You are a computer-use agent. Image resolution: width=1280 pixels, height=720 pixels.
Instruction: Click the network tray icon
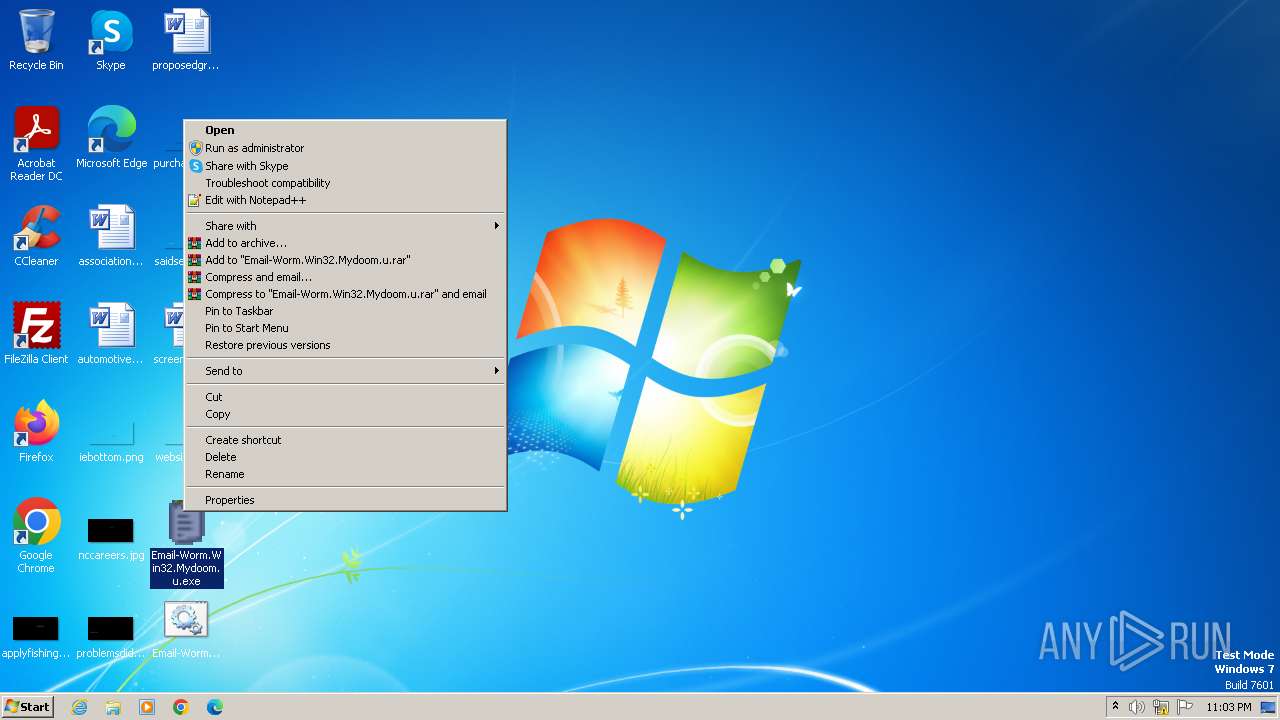coord(1161,707)
